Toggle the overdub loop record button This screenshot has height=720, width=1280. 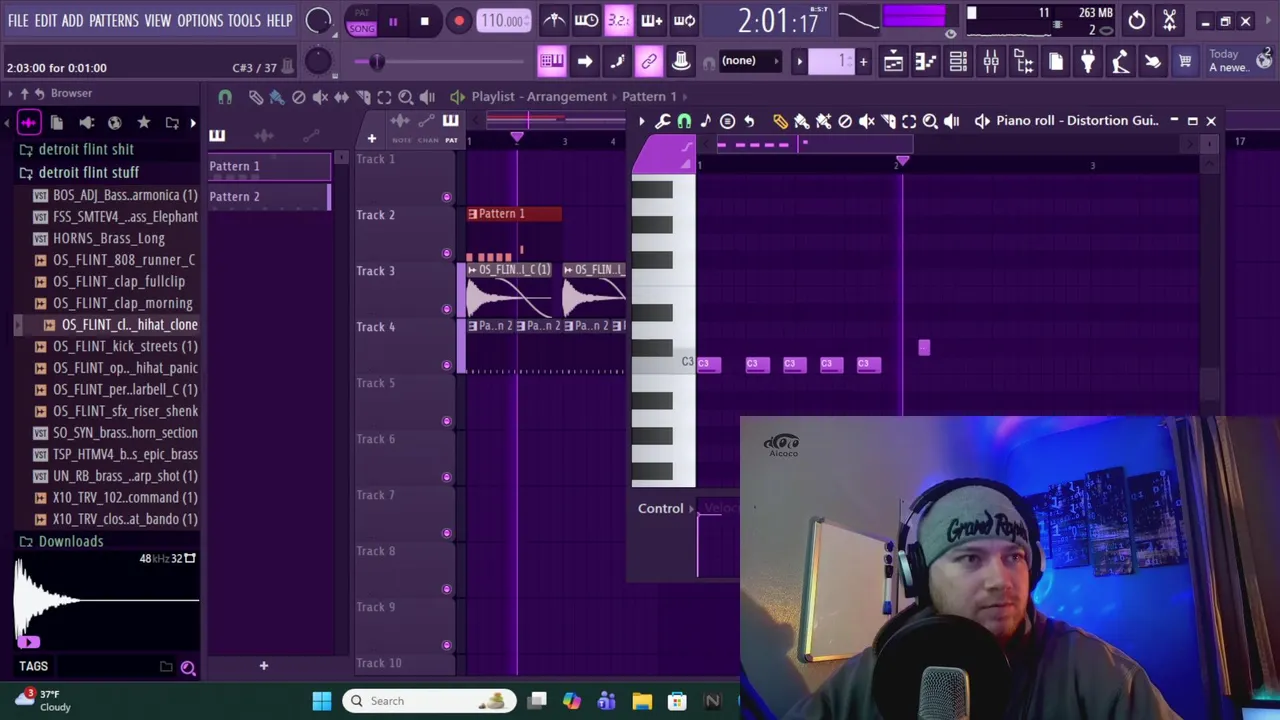[685, 20]
